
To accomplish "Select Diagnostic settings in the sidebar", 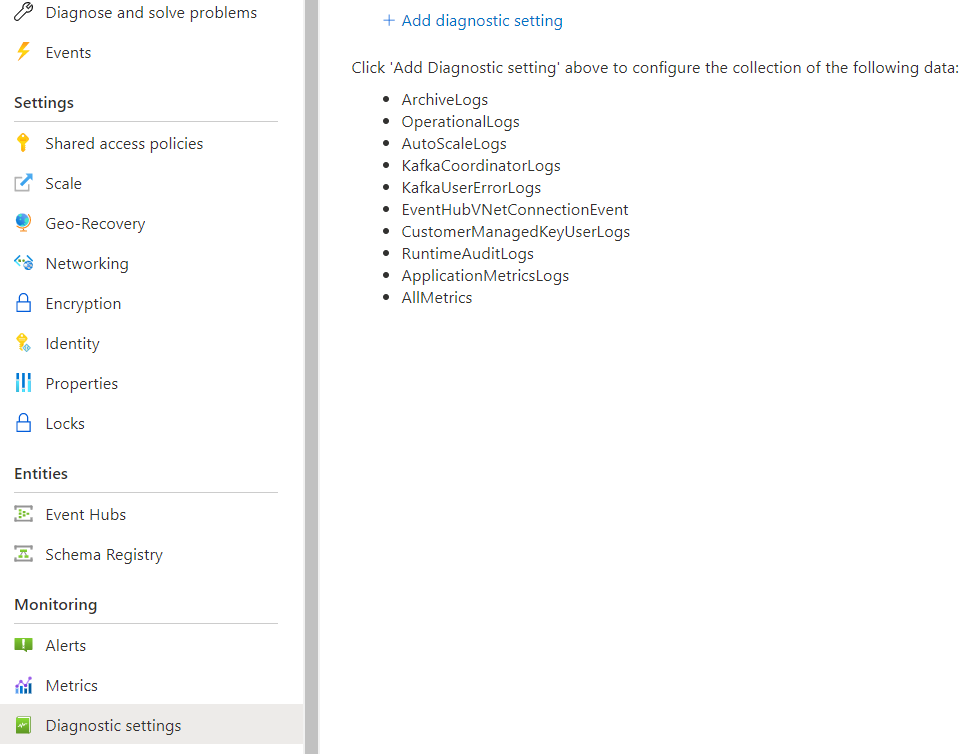I will [x=113, y=726].
